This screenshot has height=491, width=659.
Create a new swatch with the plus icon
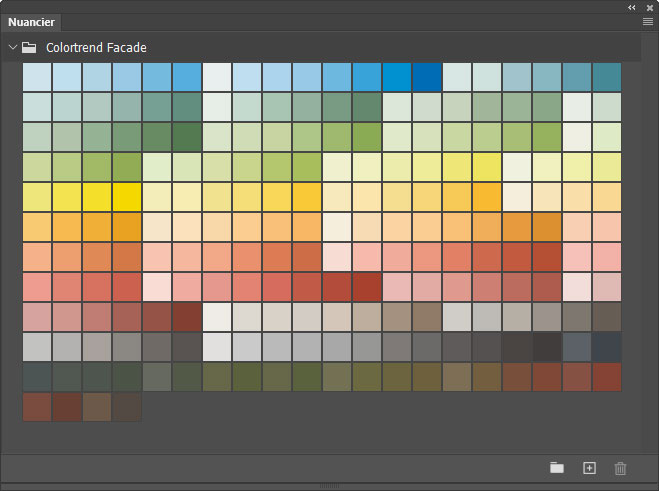tap(589, 468)
